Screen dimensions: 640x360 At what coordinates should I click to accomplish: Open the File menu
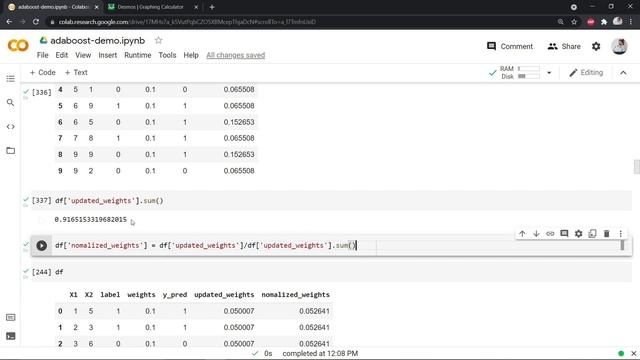42,55
